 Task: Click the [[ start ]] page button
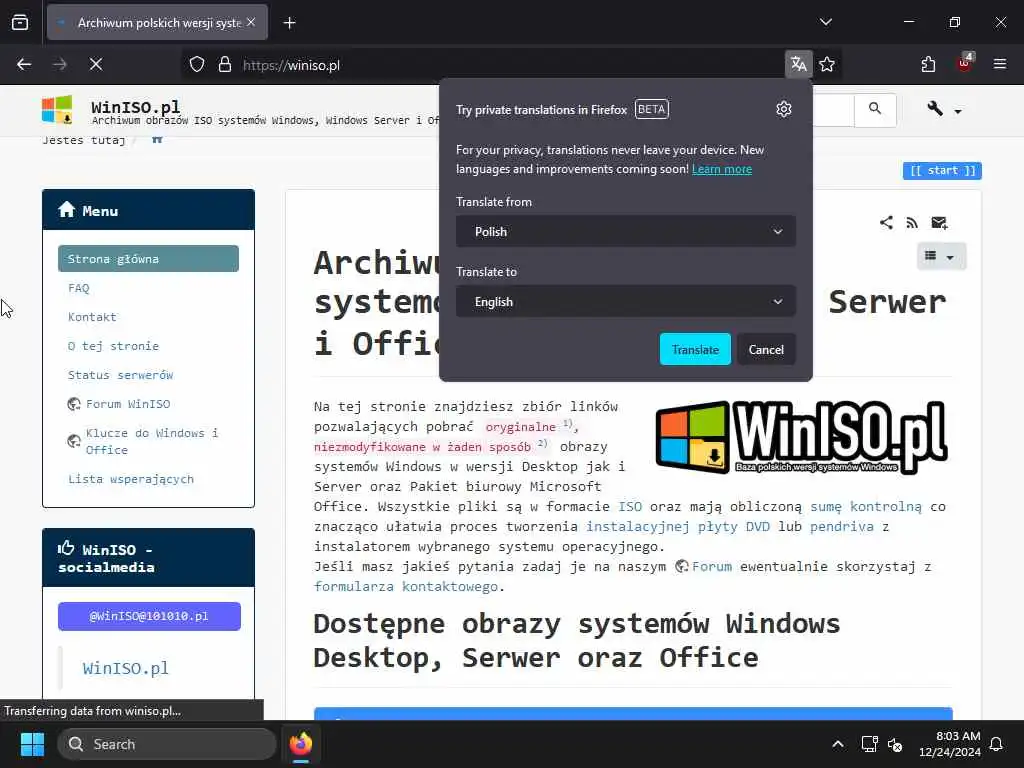click(942, 170)
